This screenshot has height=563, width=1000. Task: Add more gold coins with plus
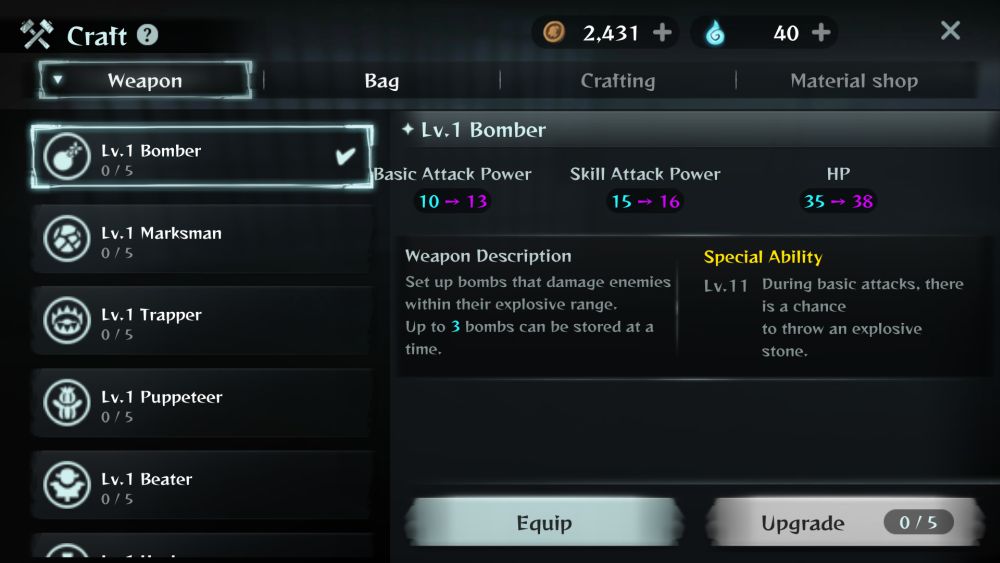662,32
